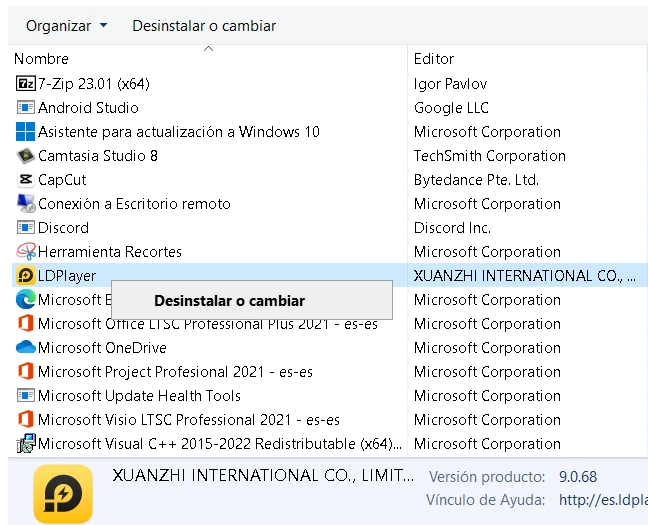The height and width of the screenshot is (525, 648).
Task: Choose Desinstalar o cambiar in context menu
Action: click(x=230, y=300)
